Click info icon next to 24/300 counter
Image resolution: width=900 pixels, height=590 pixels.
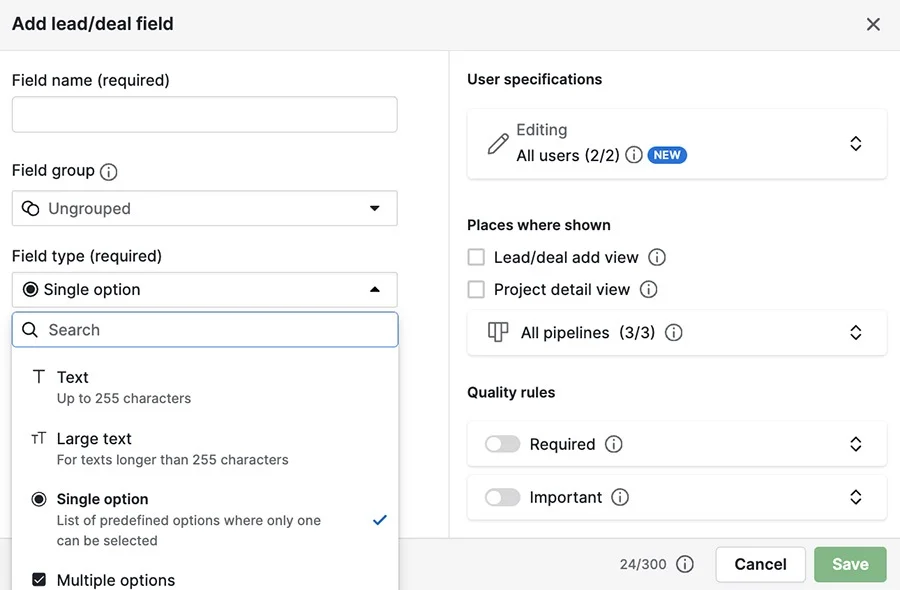pos(685,564)
